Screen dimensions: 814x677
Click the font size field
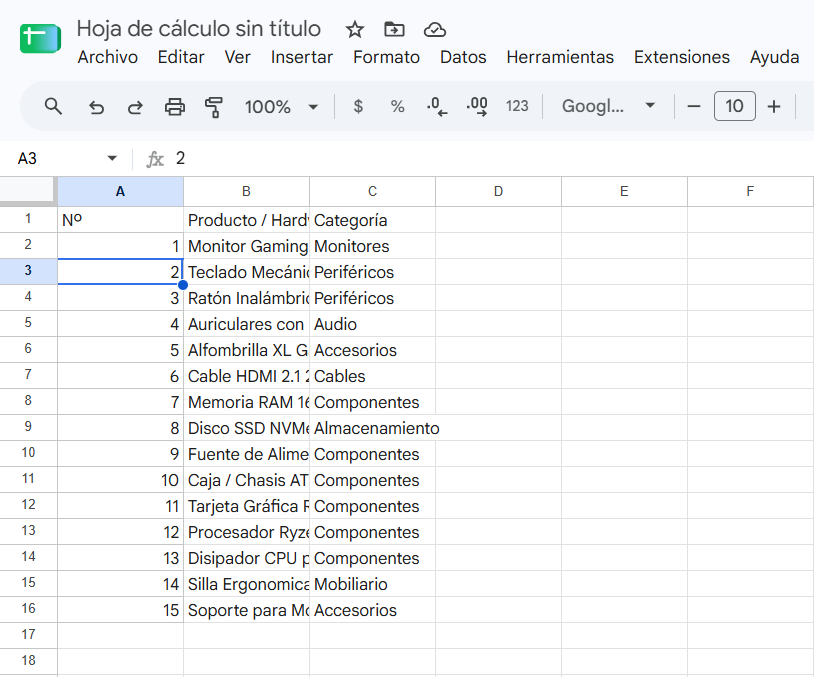[734, 106]
